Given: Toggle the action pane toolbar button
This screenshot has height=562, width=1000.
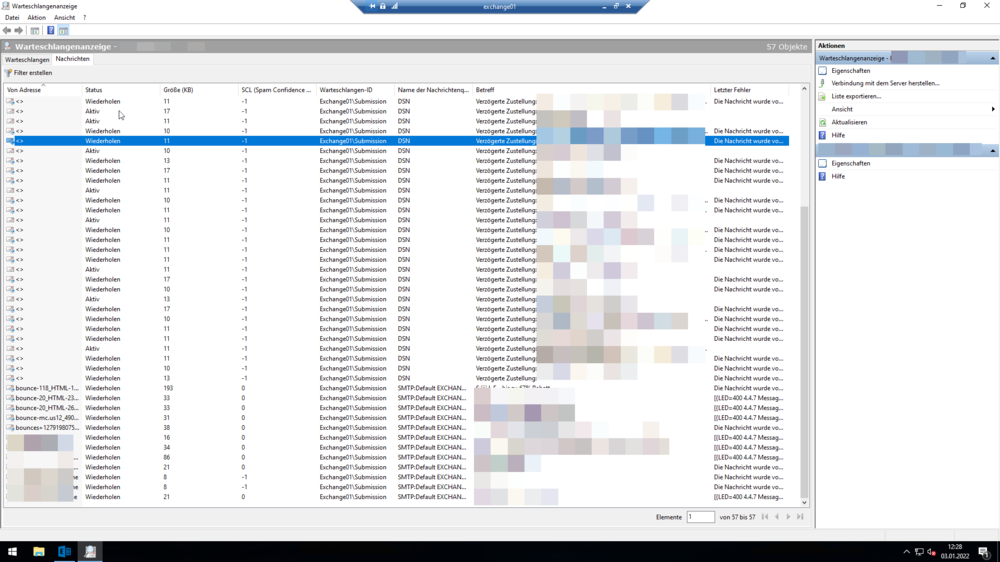Looking at the screenshot, I should pos(63,31).
